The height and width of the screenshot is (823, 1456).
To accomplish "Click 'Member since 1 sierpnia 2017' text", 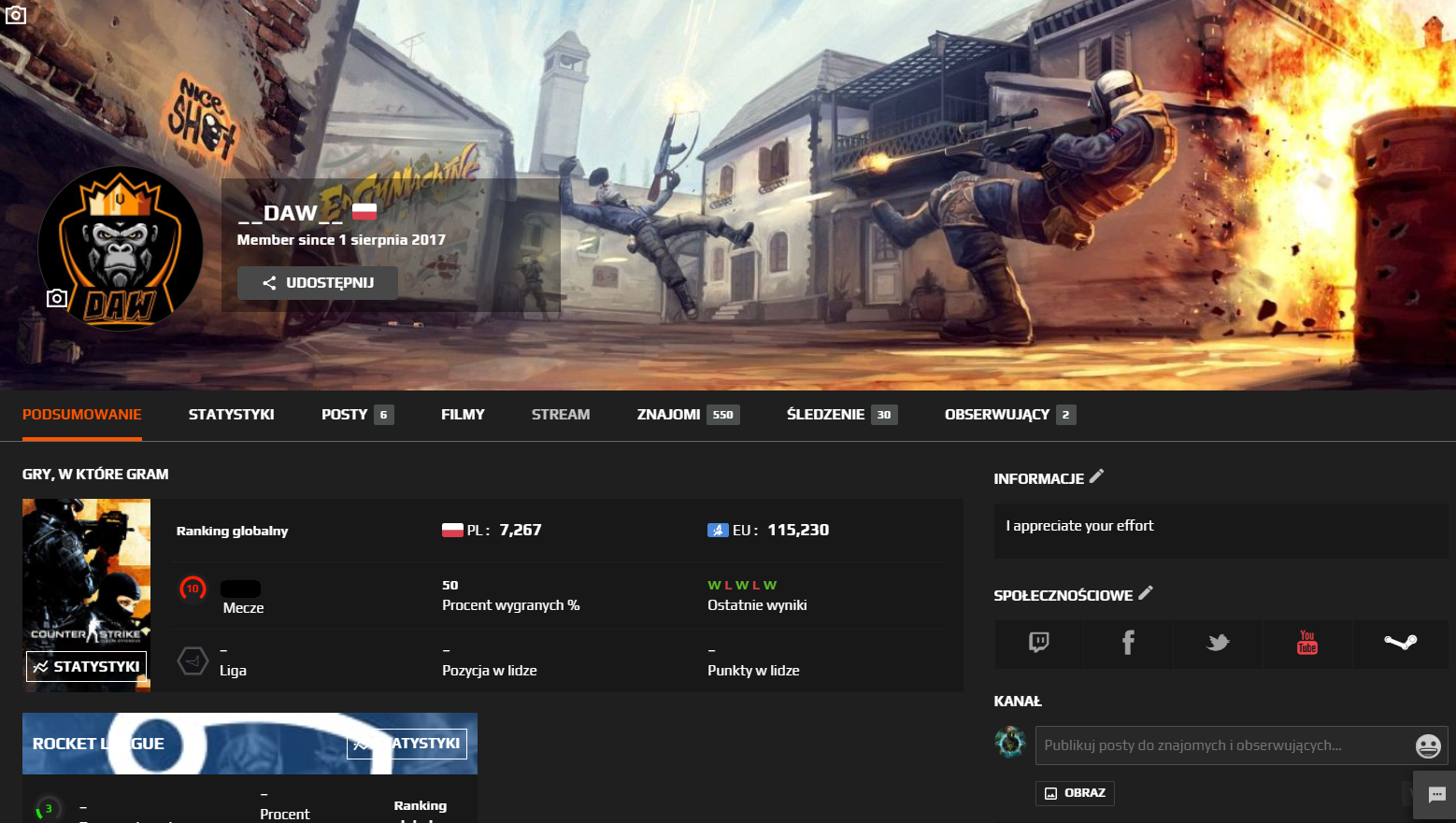I will pos(341,240).
